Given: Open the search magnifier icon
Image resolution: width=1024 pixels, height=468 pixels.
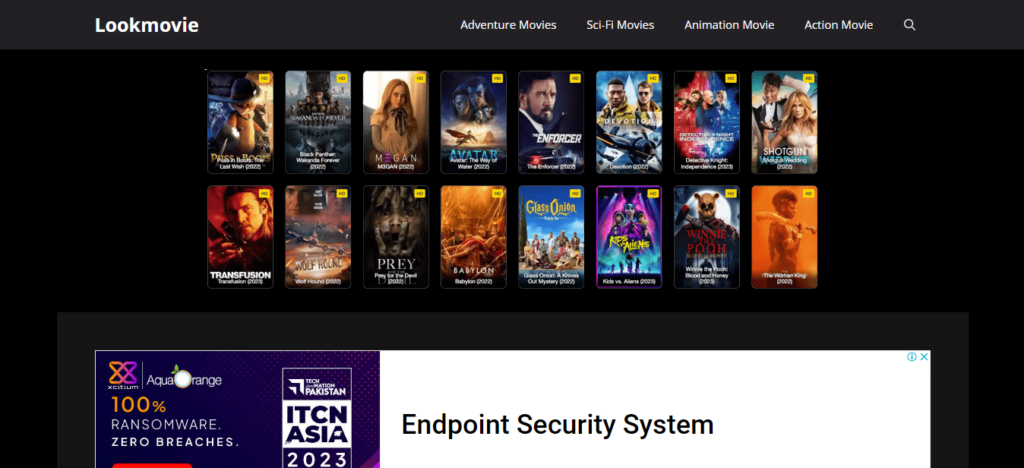Looking at the screenshot, I should point(909,25).
